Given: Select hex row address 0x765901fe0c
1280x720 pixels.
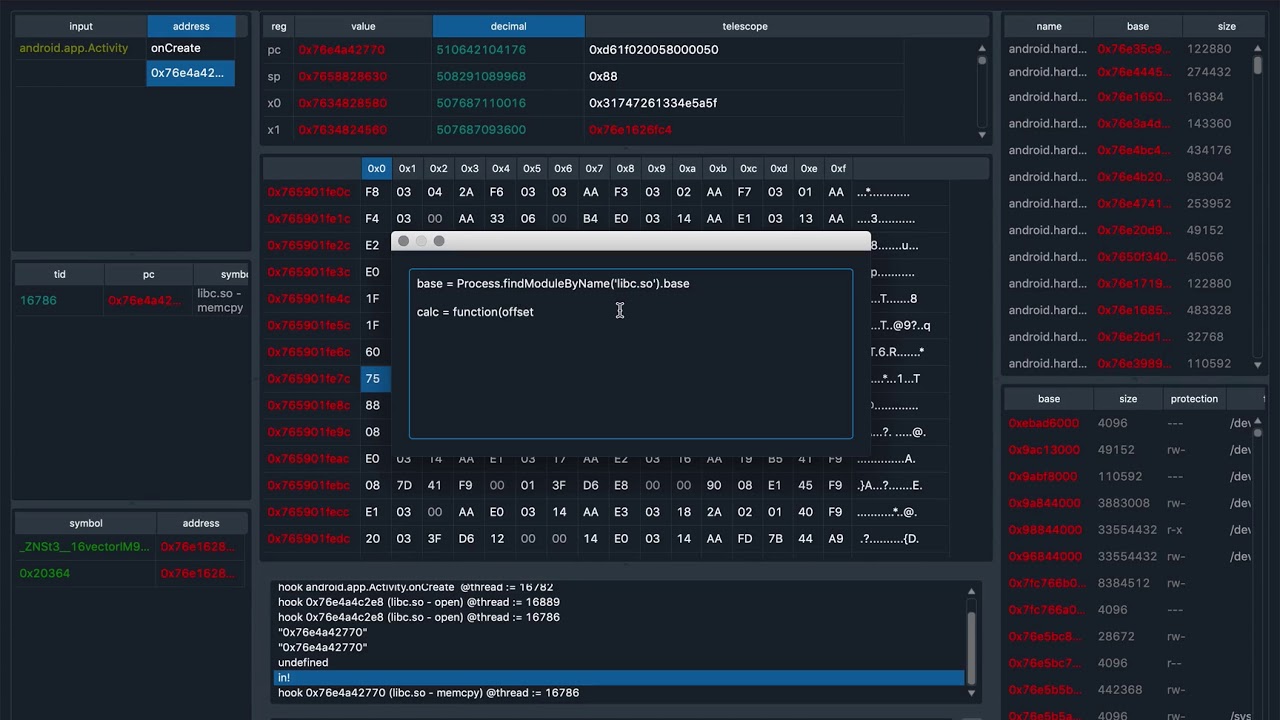Looking at the screenshot, I should 309,192.
